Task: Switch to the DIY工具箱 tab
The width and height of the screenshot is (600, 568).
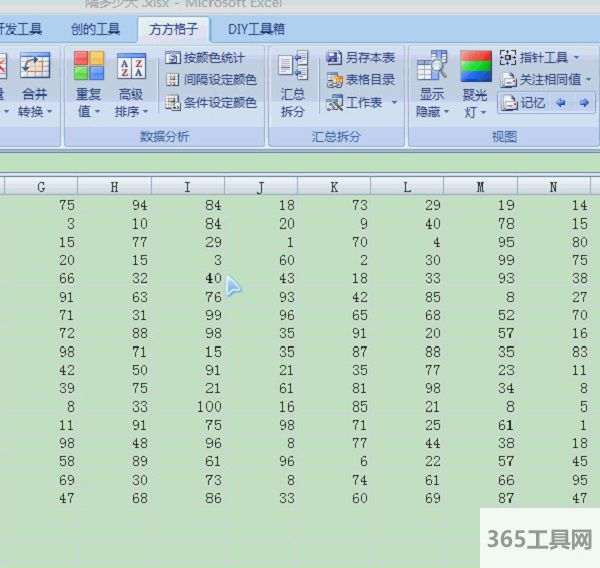Action: point(256,29)
